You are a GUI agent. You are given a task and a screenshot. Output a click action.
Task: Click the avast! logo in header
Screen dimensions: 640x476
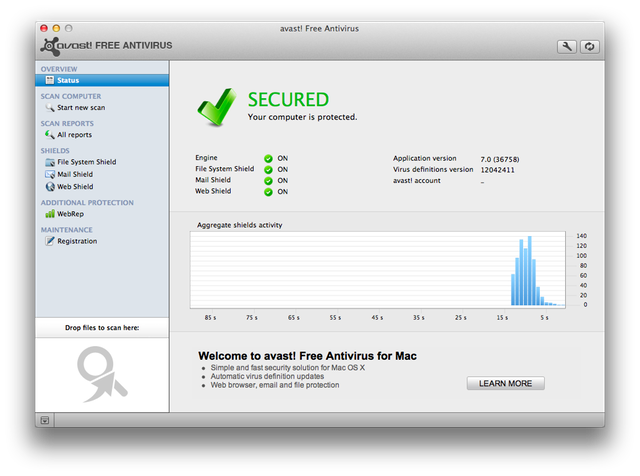(x=106, y=46)
